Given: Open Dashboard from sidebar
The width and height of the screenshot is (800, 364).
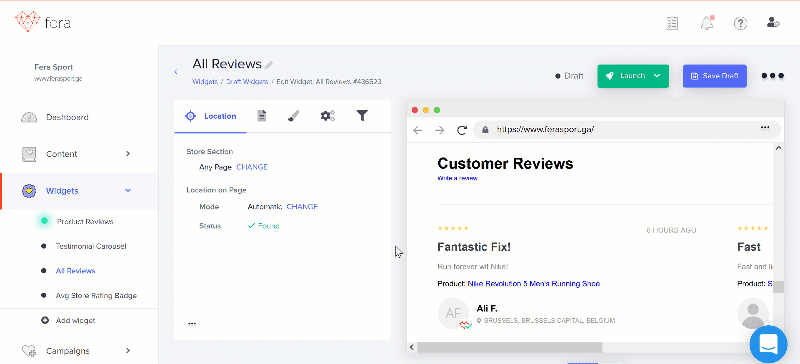Looking at the screenshot, I should coord(67,117).
